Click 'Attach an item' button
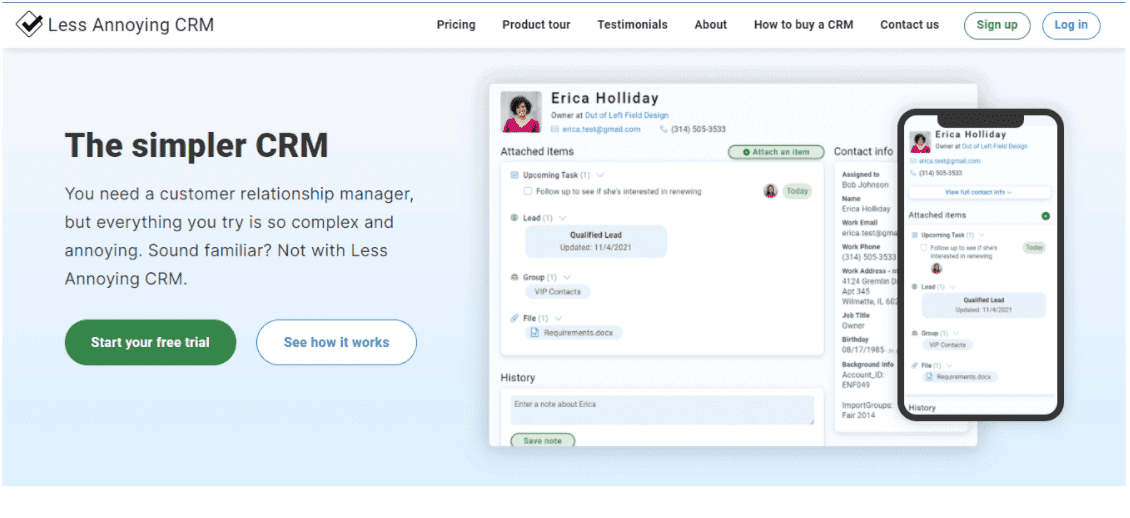Image resolution: width=1130 pixels, height=518 pixels. 775,152
